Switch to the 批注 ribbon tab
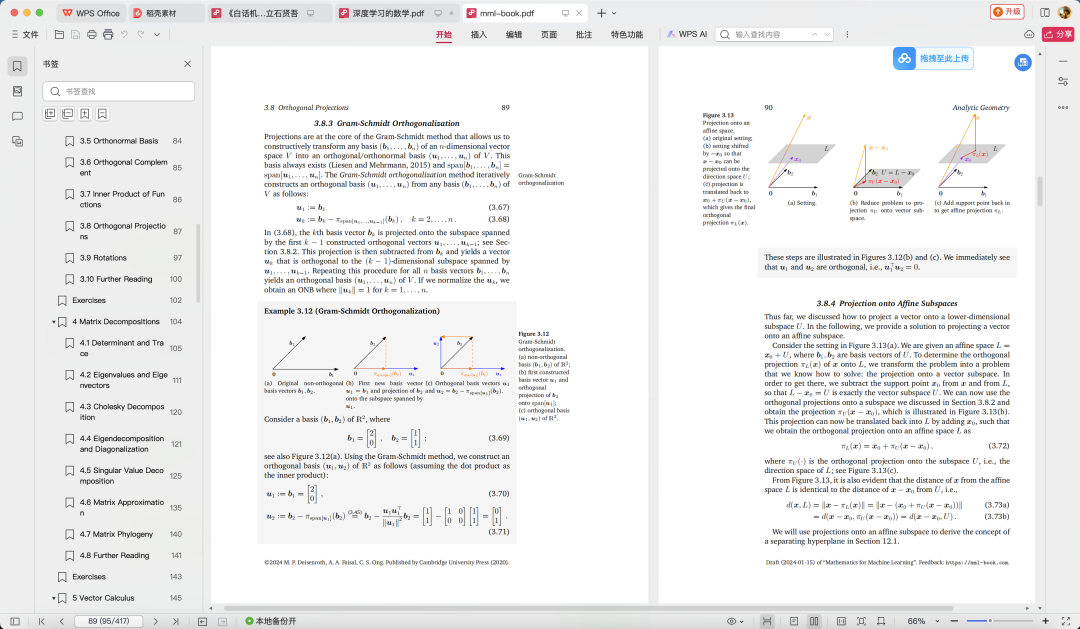 [584, 34]
